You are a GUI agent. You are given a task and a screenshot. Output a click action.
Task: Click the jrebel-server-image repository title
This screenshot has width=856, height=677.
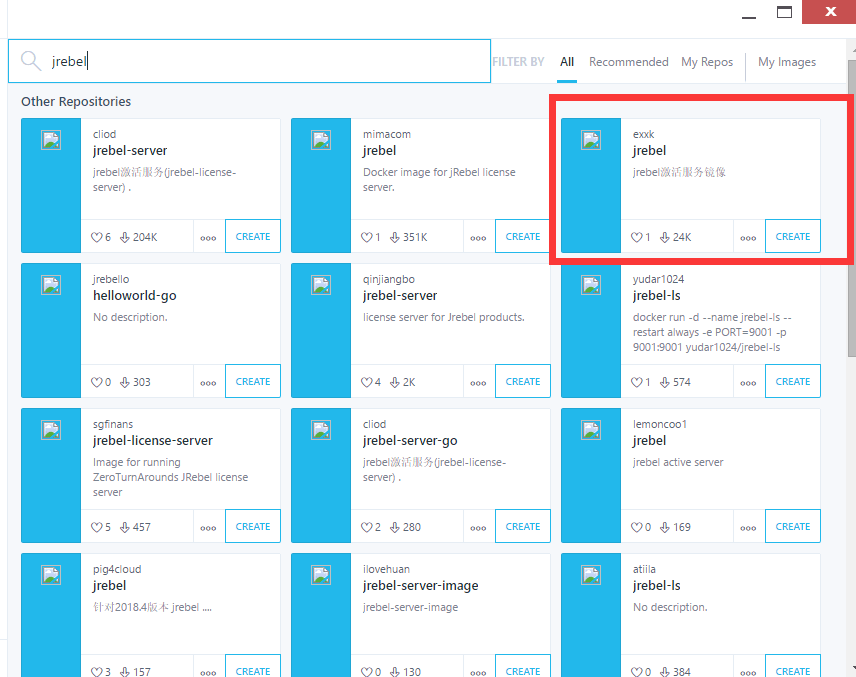pyautogui.click(x=420, y=586)
